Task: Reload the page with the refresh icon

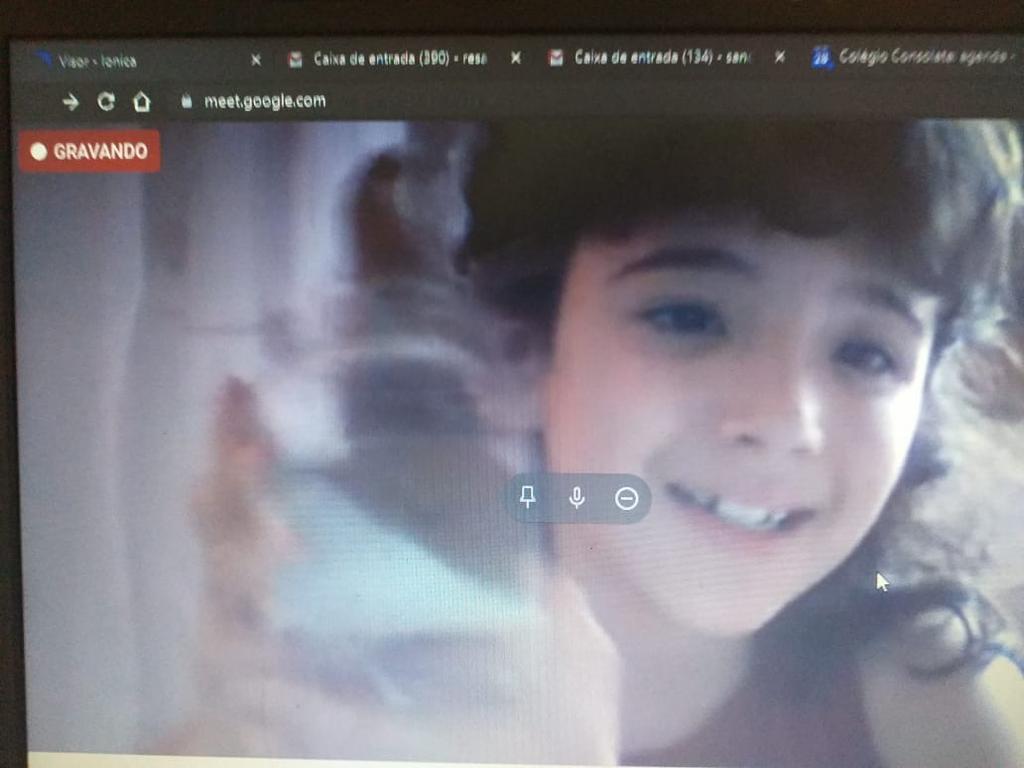Action: pyautogui.click(x=106, y=101)
